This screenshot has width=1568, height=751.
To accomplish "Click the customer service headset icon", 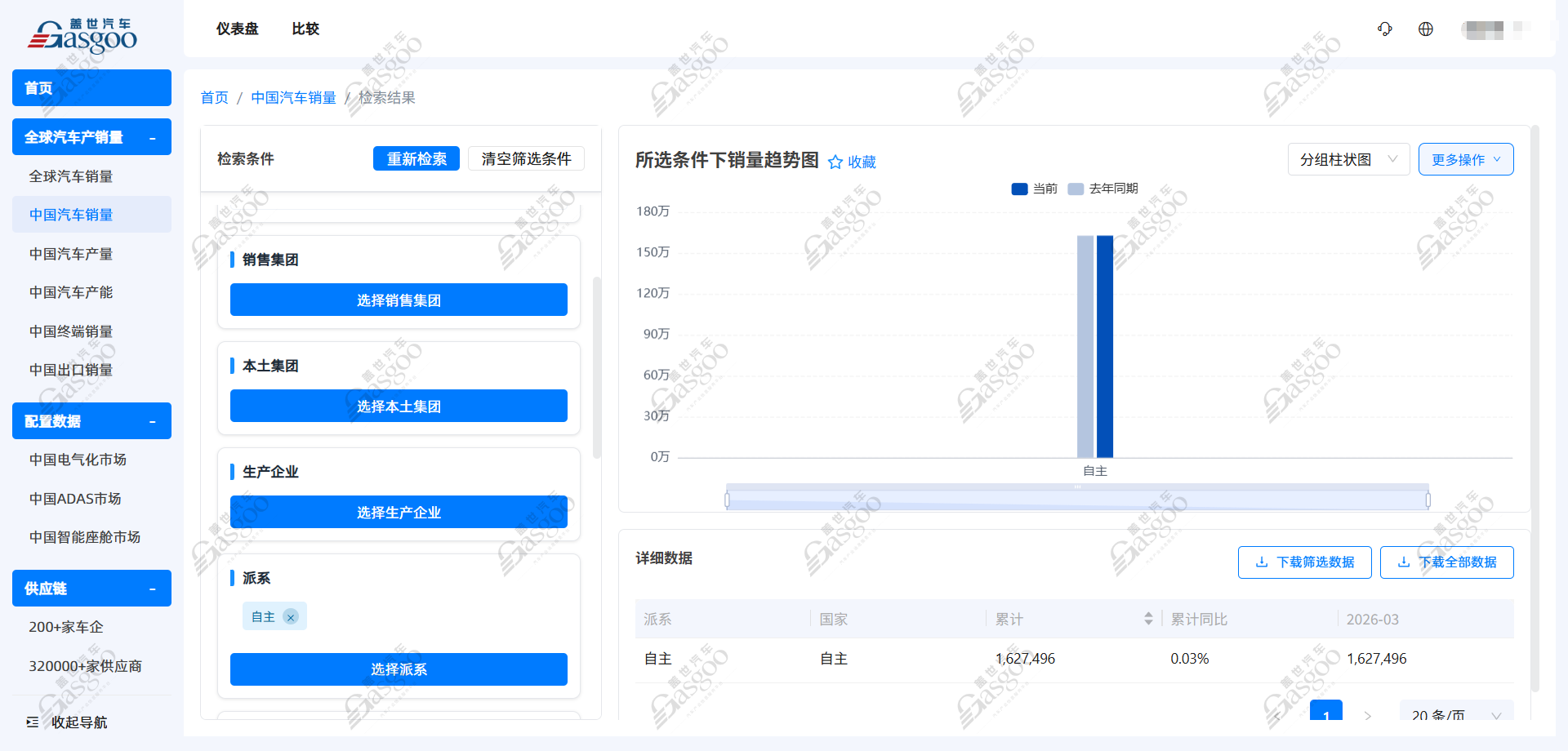I will (1384, 29).
